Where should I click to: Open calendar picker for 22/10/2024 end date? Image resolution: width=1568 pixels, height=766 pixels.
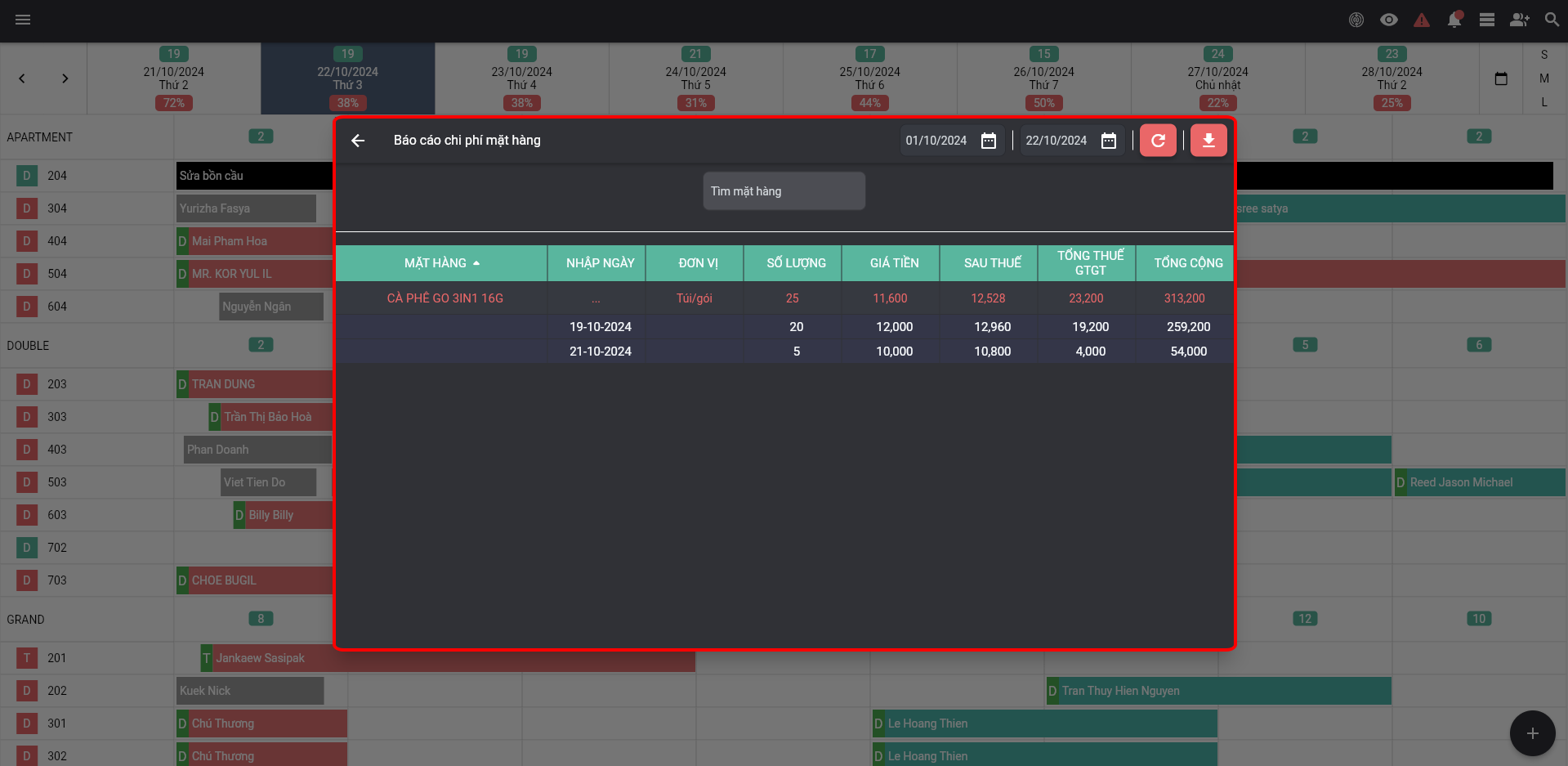(1109, 141)
